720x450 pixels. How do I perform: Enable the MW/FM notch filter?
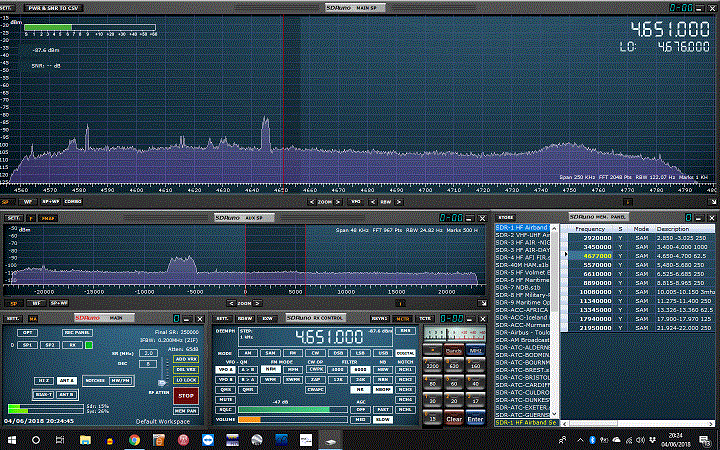[120, 381]
